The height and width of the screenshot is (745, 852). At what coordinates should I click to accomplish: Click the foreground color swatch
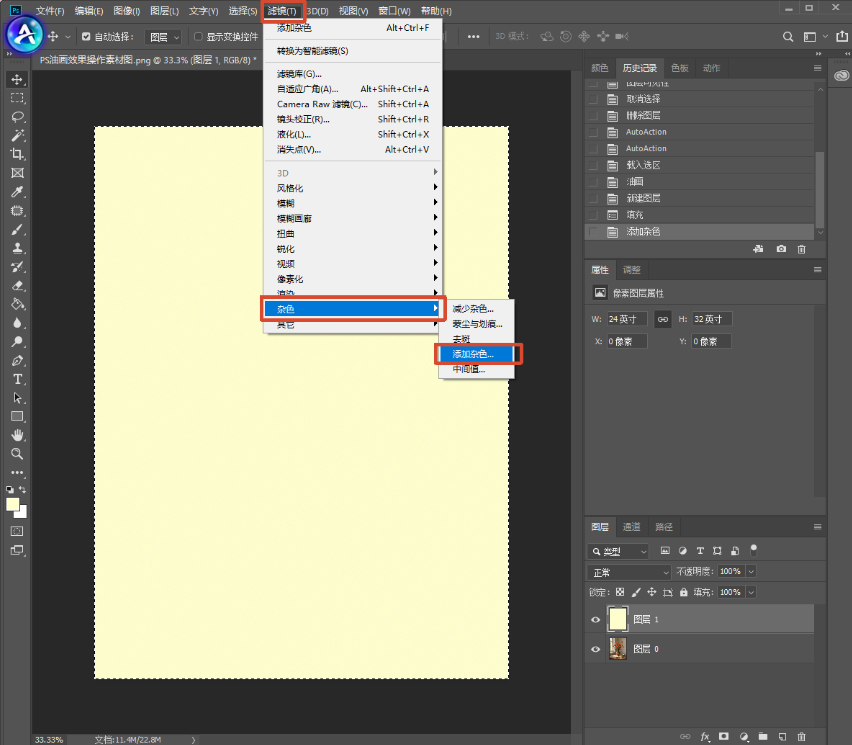pyautogui.click(x=12, y=505)
